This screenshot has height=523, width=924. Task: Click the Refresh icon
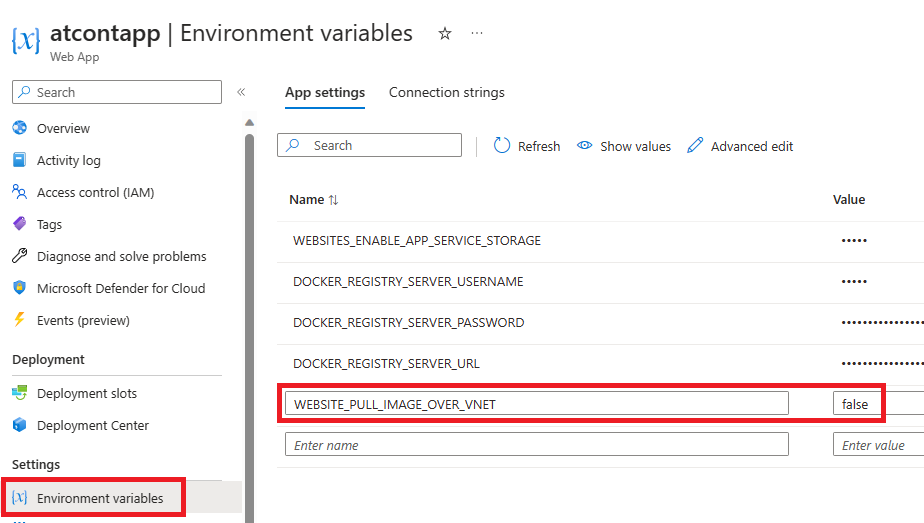[x=501, y=145]
